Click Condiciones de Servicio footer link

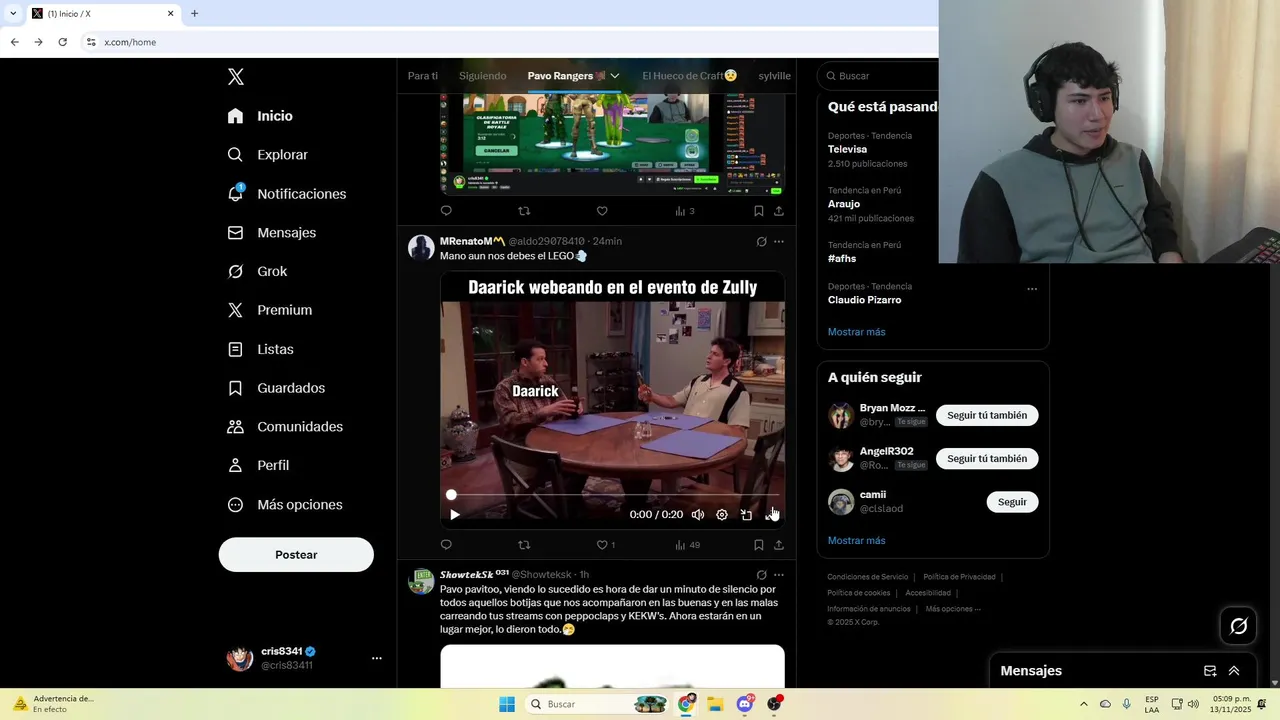click(868, 577)
